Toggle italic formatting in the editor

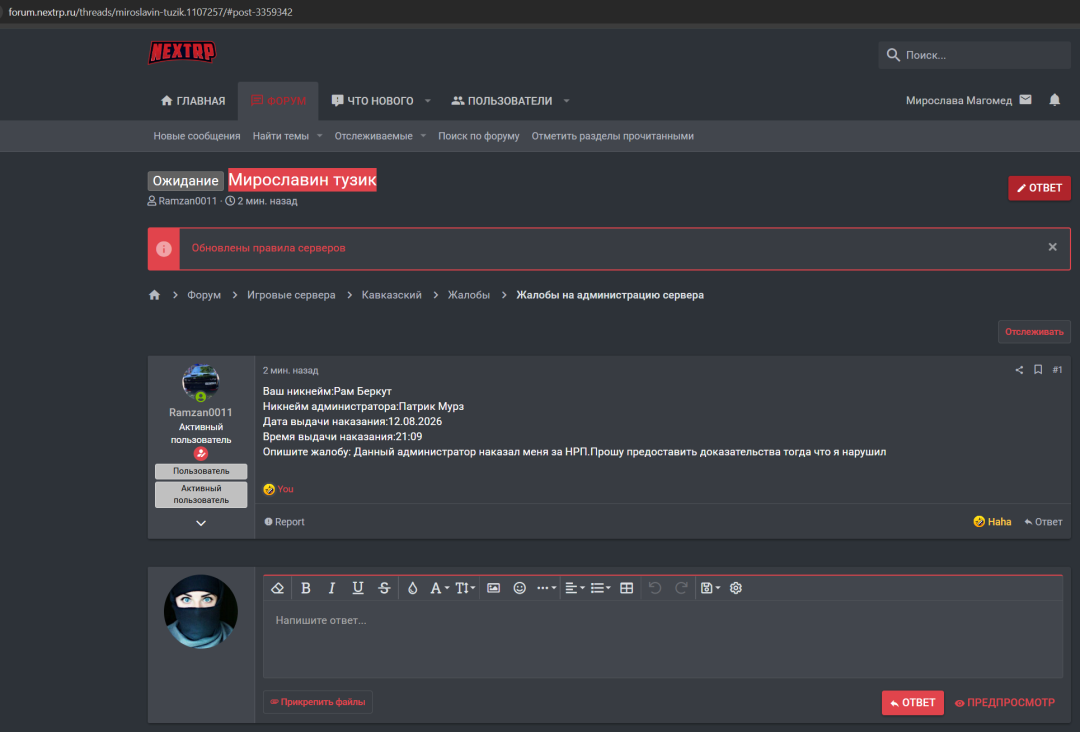coord(331,588)
